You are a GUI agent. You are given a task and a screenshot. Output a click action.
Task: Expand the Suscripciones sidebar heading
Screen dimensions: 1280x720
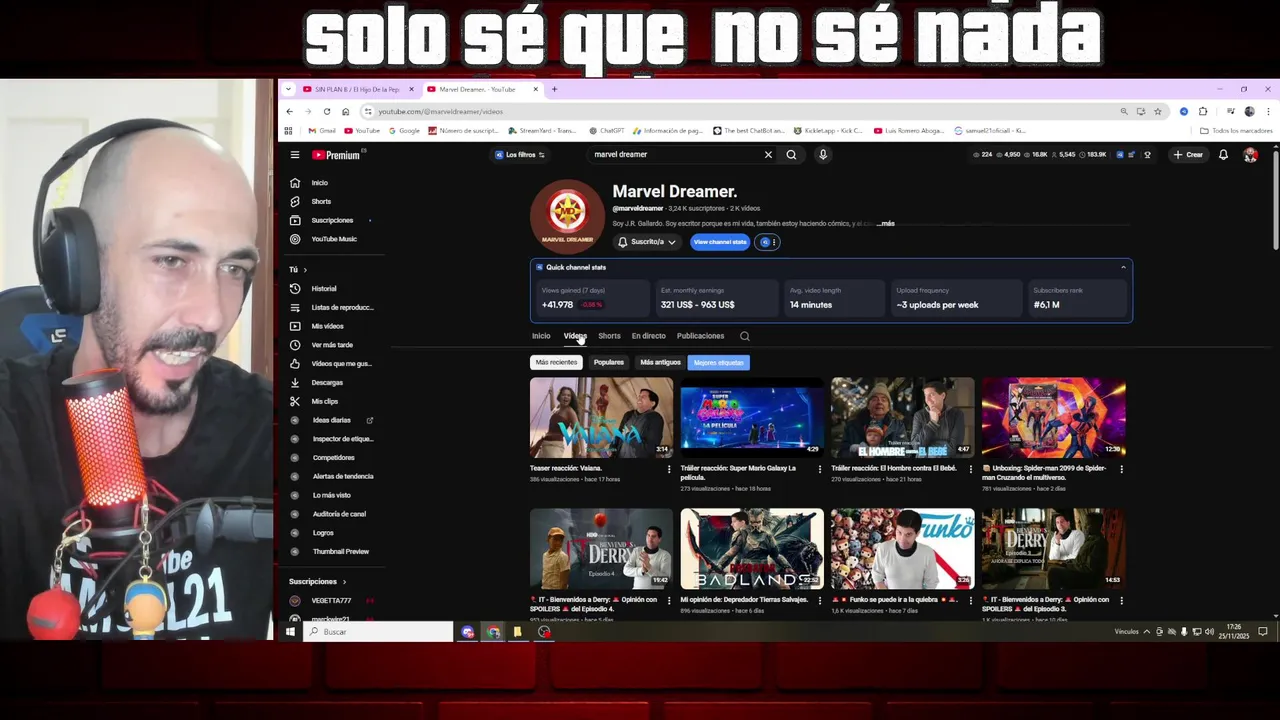pos(317,581)
